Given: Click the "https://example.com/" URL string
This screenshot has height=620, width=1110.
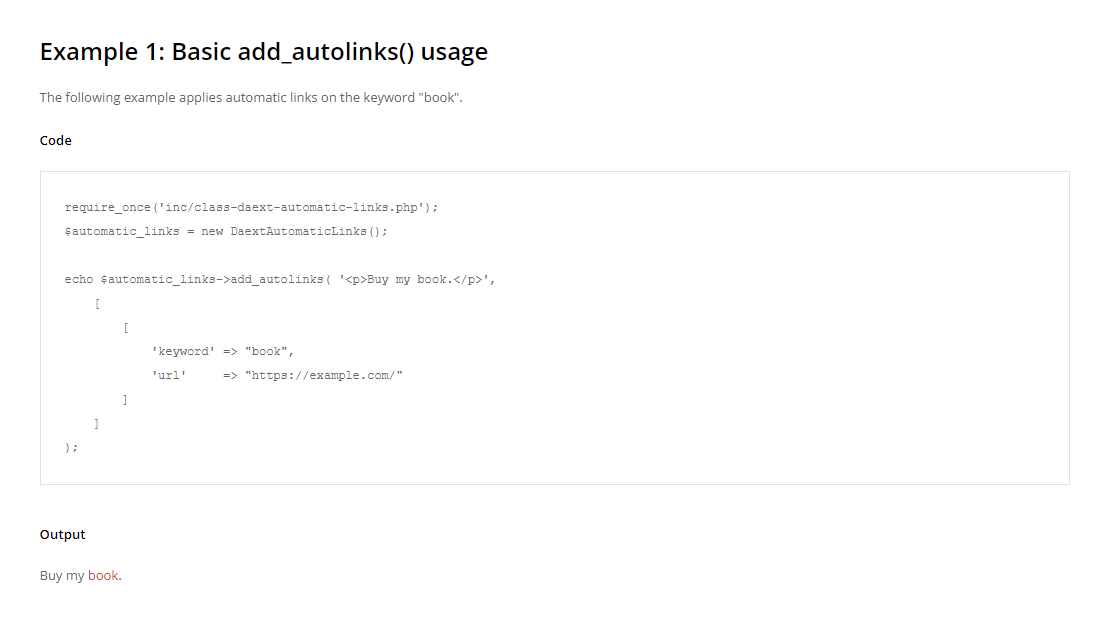Looking at the screenshot, I should [x=324, y=376].
